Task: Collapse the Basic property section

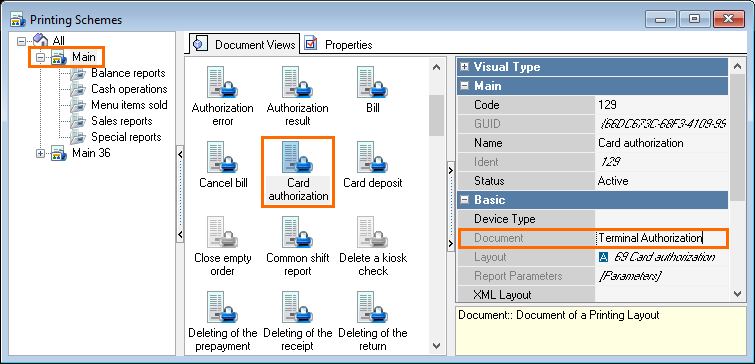Action: coord(465,199)
